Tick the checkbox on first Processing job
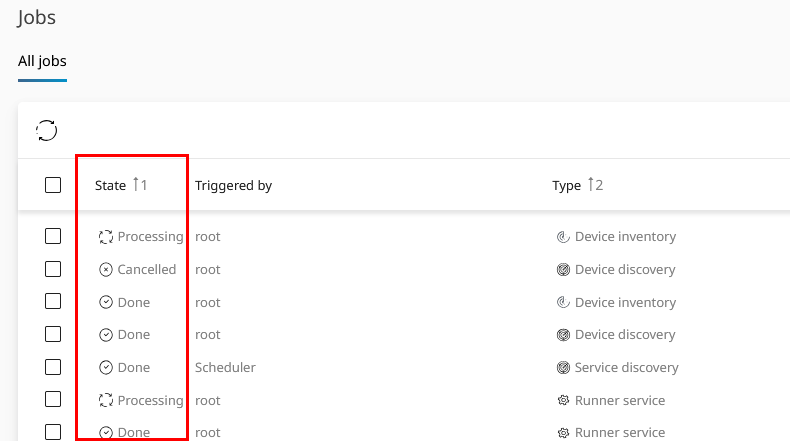 (x=53, y=237)
